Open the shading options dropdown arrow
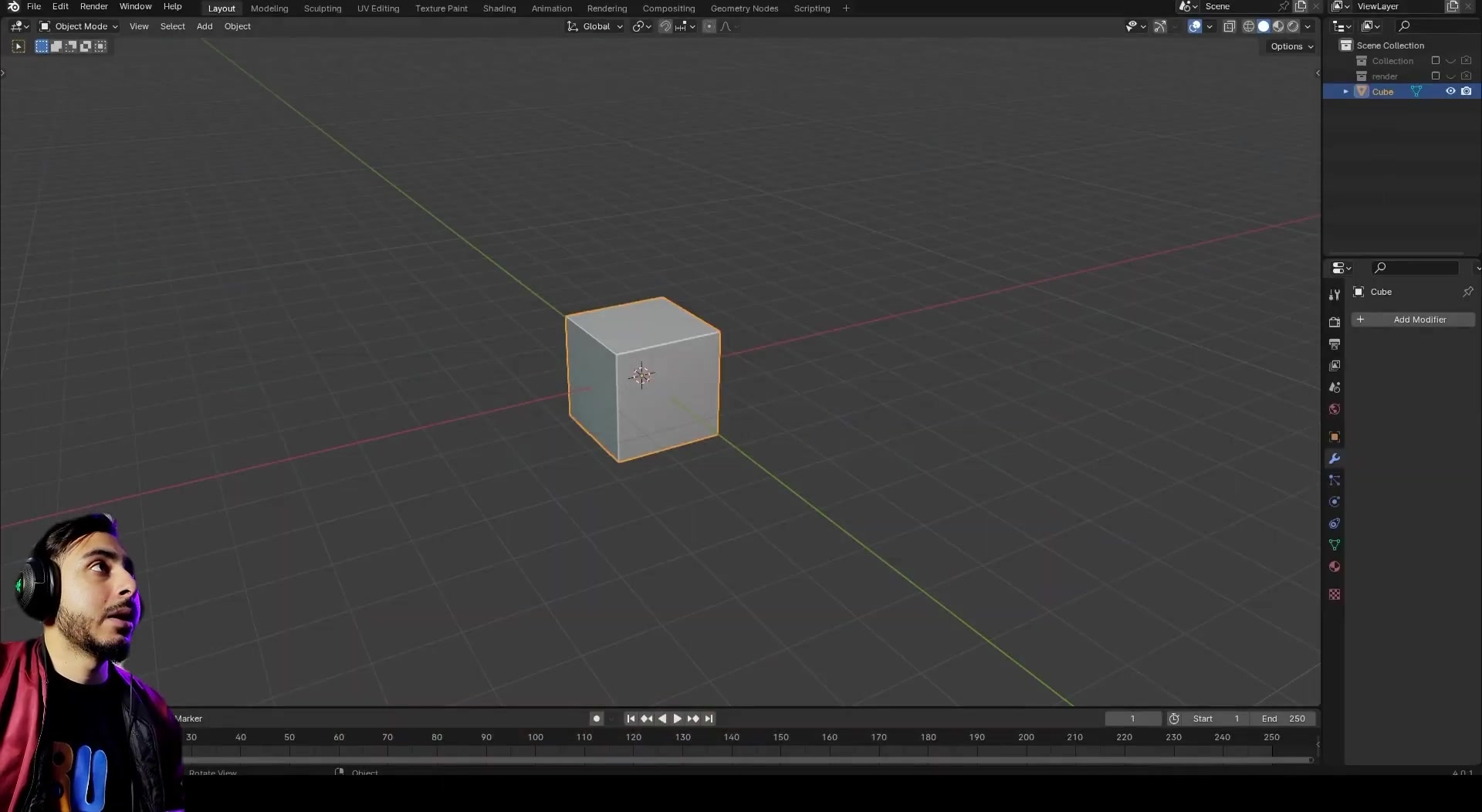 (1308, 26)
